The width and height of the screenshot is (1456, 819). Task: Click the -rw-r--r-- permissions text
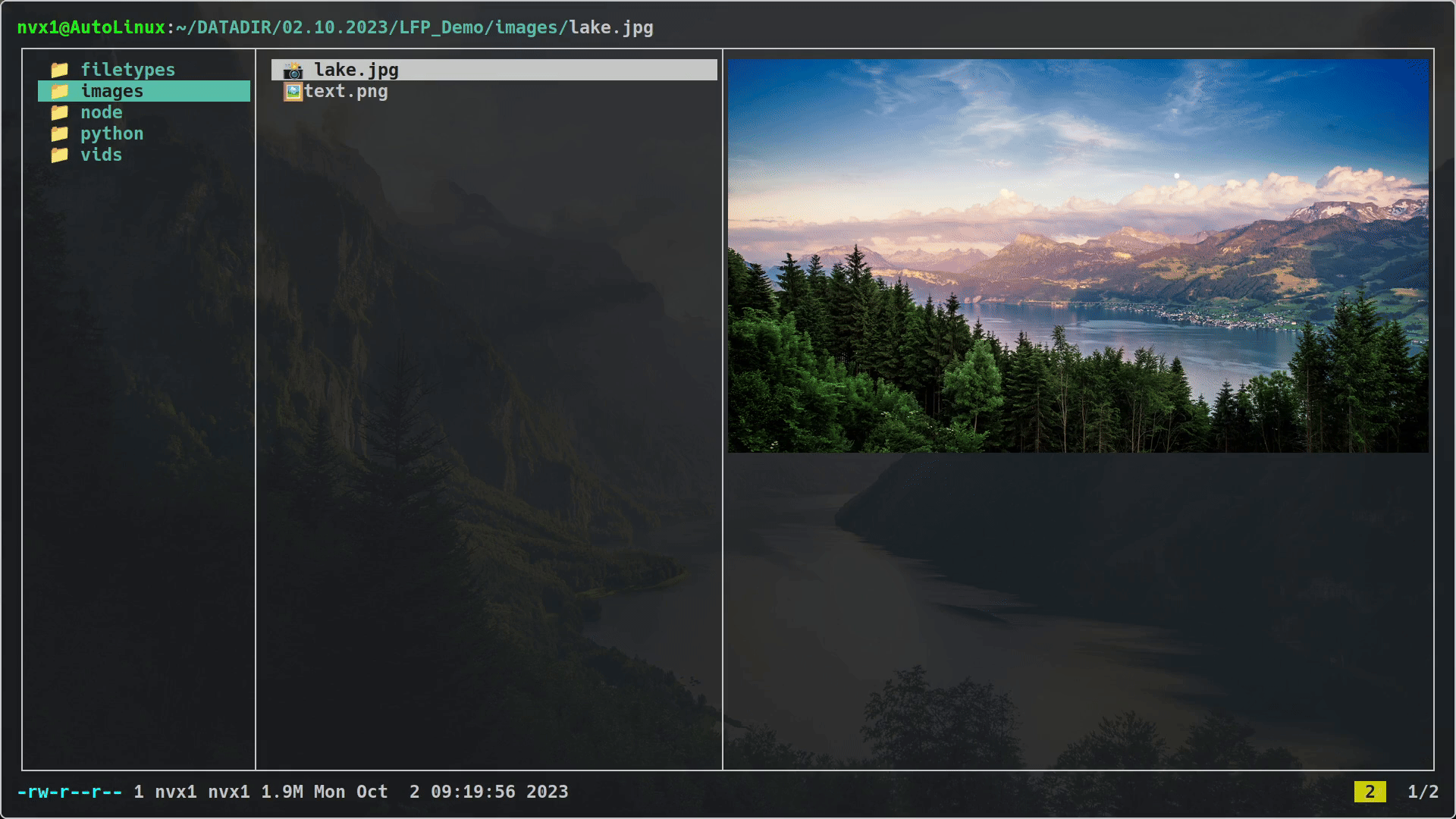(x=70, y=792)
